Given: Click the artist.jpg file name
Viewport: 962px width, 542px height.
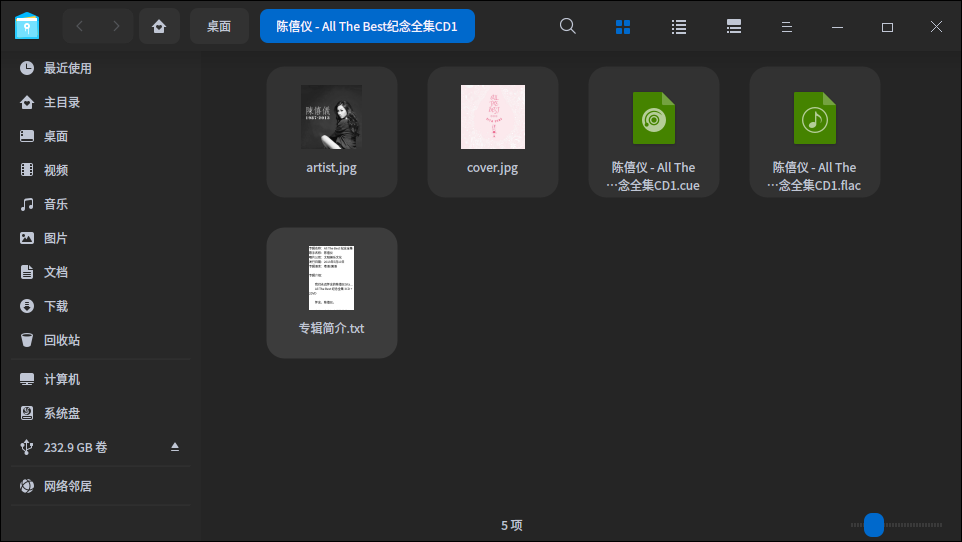Looking at the screenshot, I should [331, 168].
